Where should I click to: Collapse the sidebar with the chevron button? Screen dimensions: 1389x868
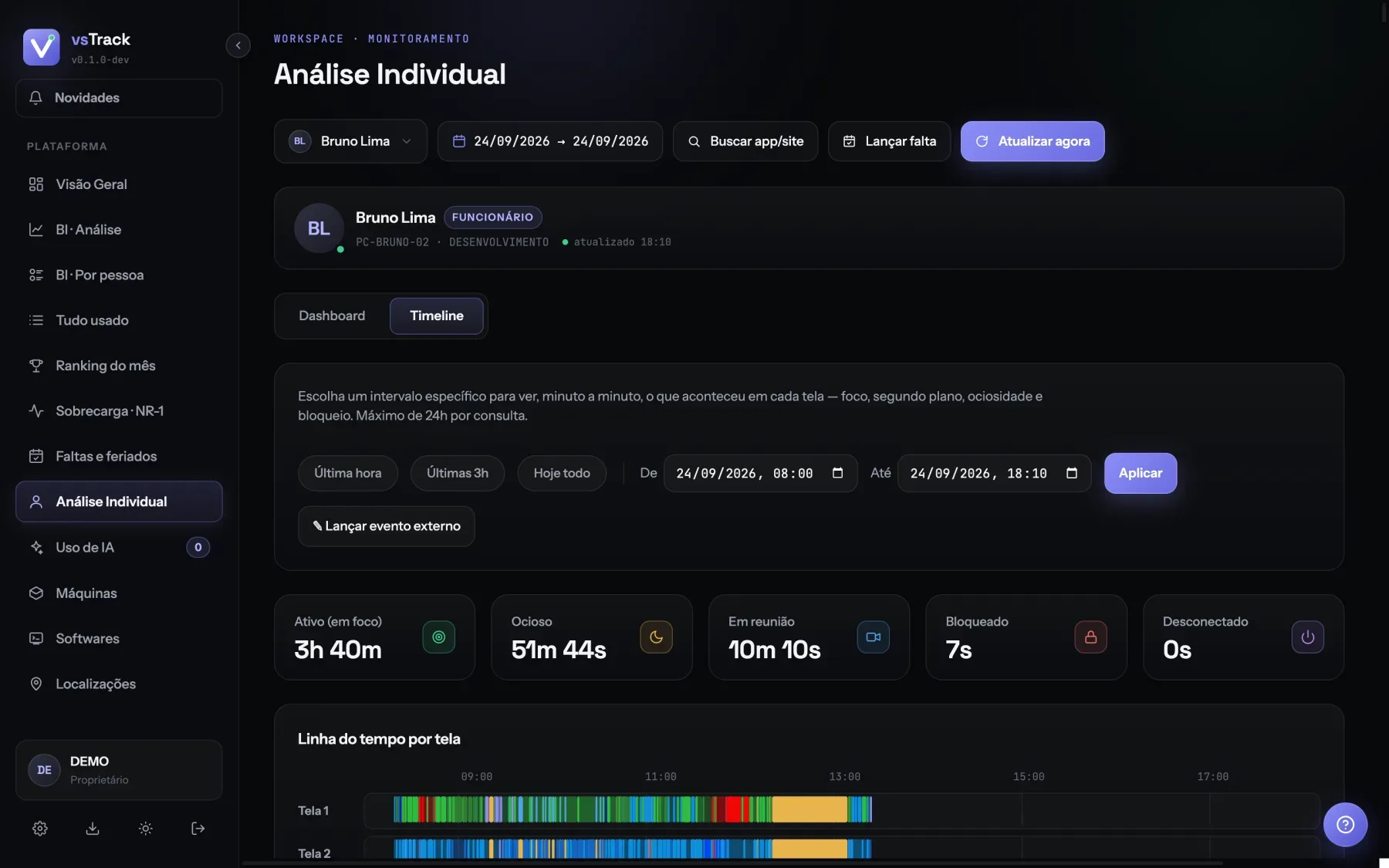tap(238, 46)
